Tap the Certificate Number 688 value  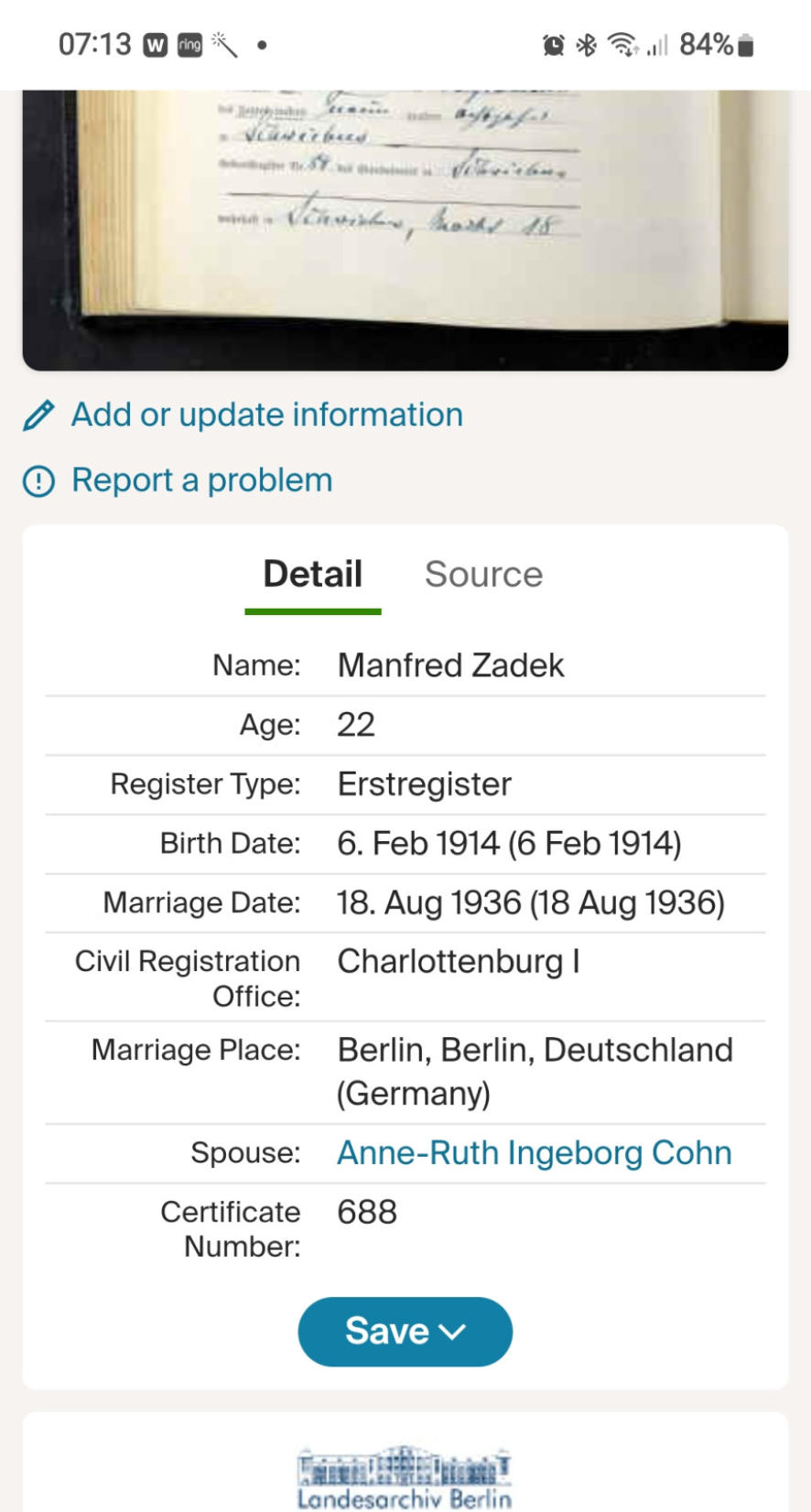(367, 1213)
